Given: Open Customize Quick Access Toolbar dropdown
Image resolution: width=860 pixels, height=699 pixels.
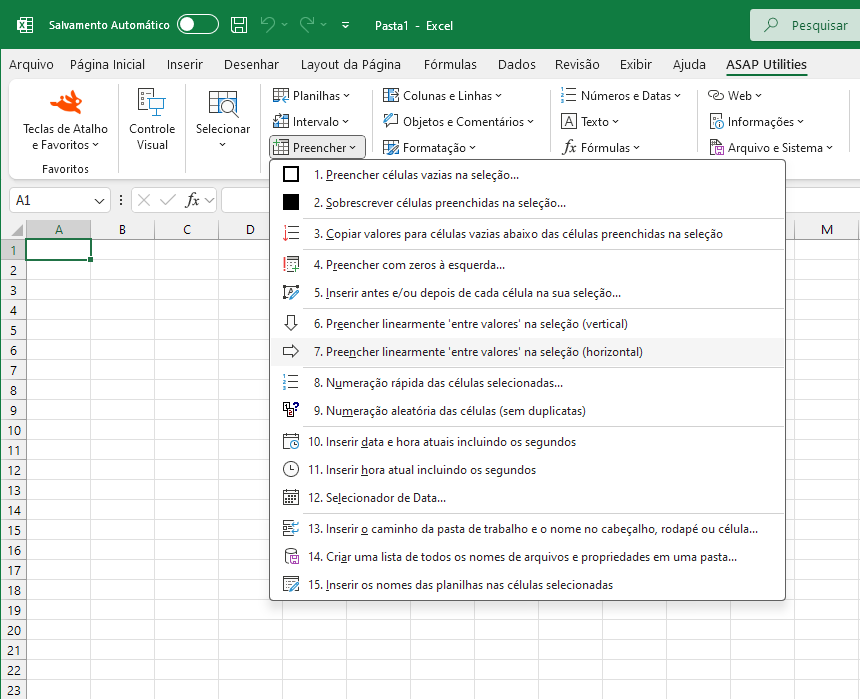Looking at the screenshot, I should (x=346, y=25).
